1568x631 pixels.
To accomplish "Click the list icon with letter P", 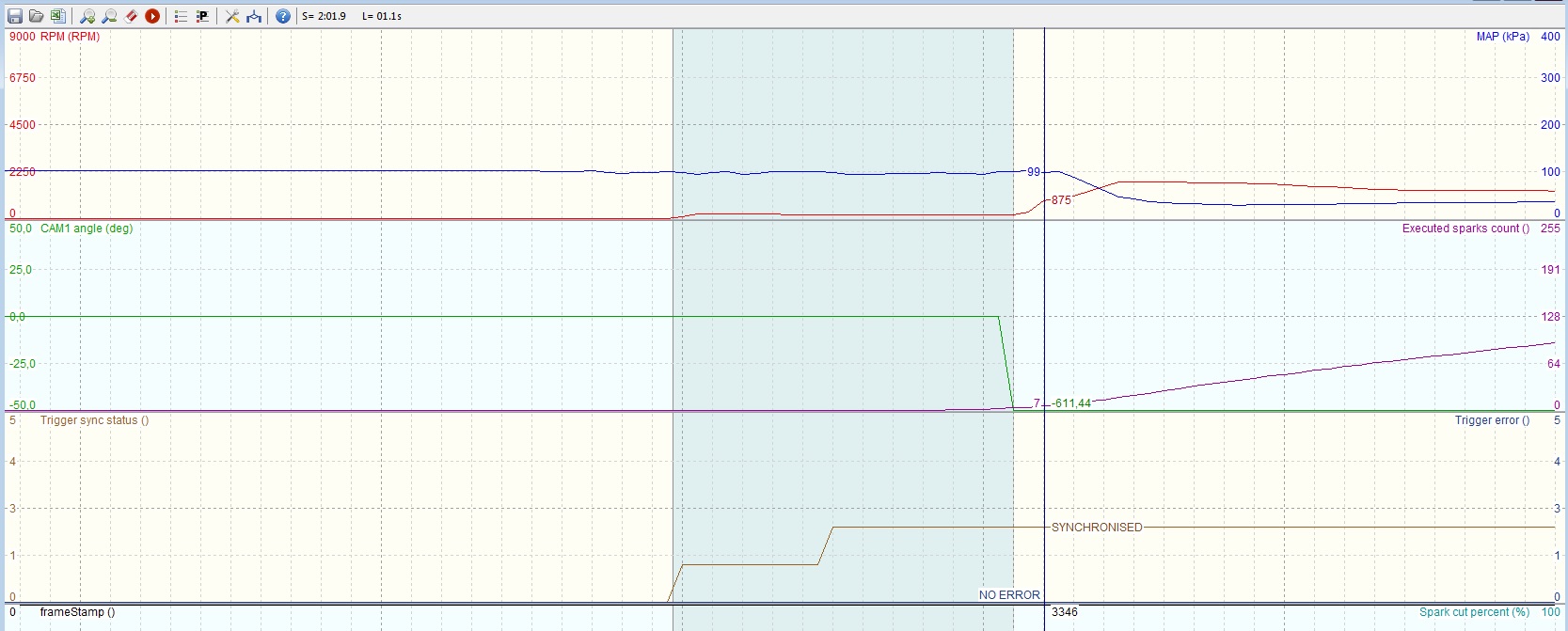I will point(201,16).
